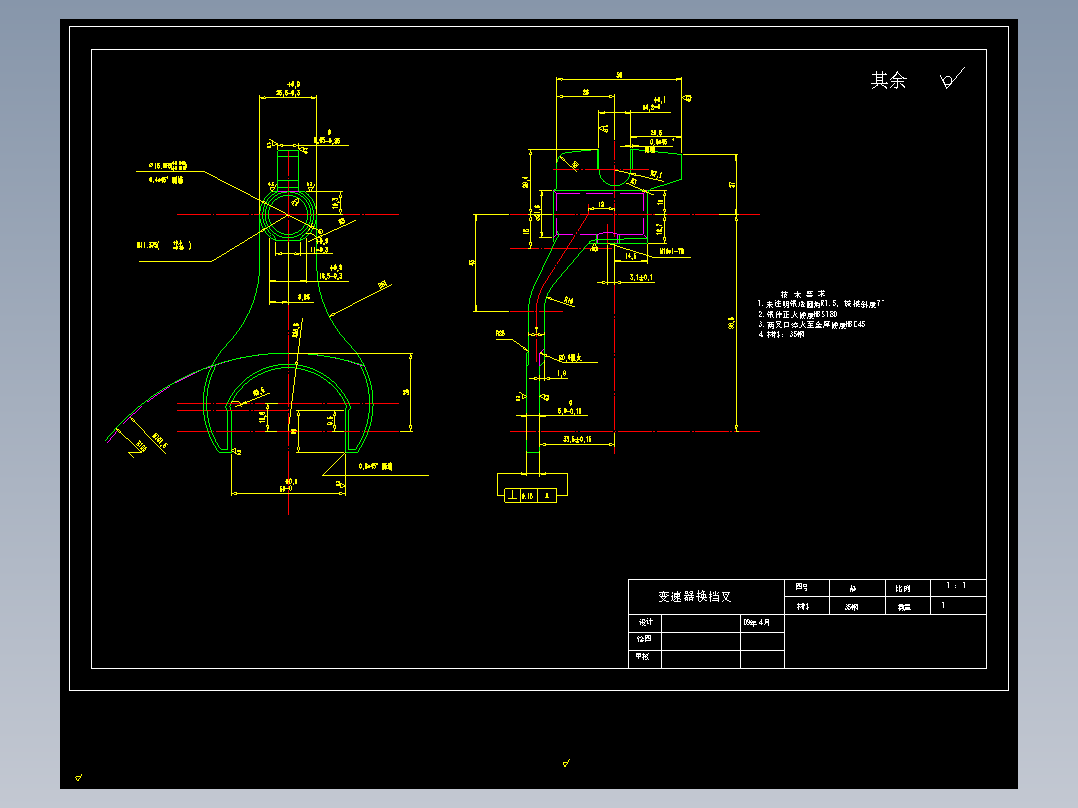The height and width of the screenshot is (808, 1078).
Task: Select the magenta dashed rectangle in side view
Action: 600,214
